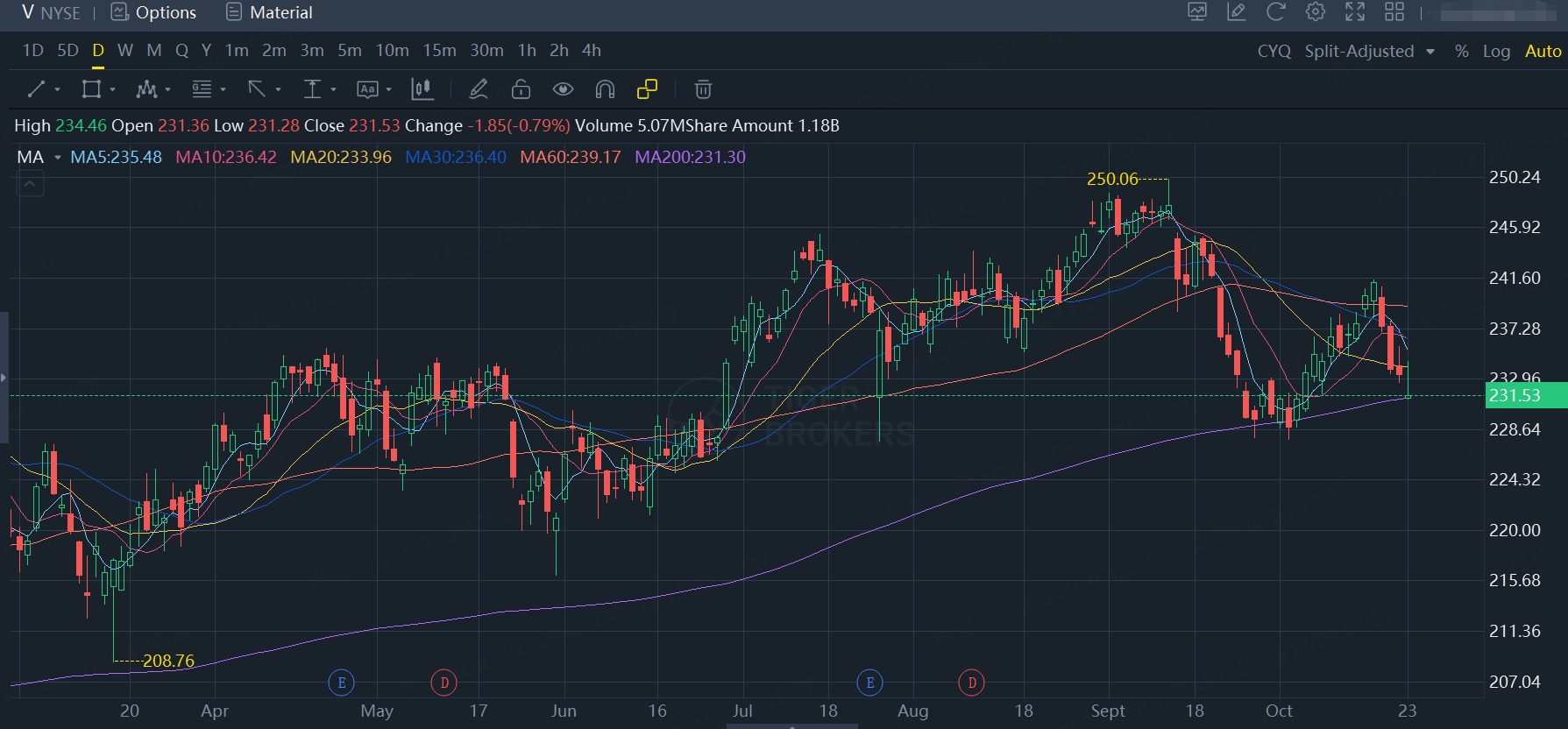Screen dimensions: 1568x729
Task: Select the wave pattern drawing tool
Action: (146, 89)
